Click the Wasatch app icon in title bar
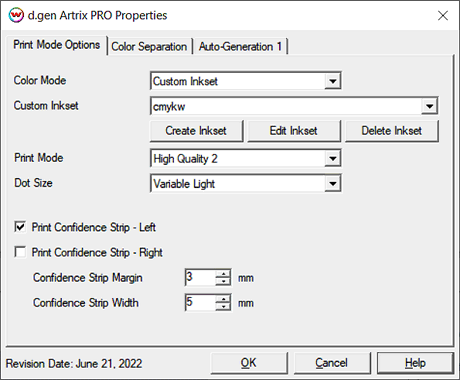The image size is (460, 380). click(16, 15)
